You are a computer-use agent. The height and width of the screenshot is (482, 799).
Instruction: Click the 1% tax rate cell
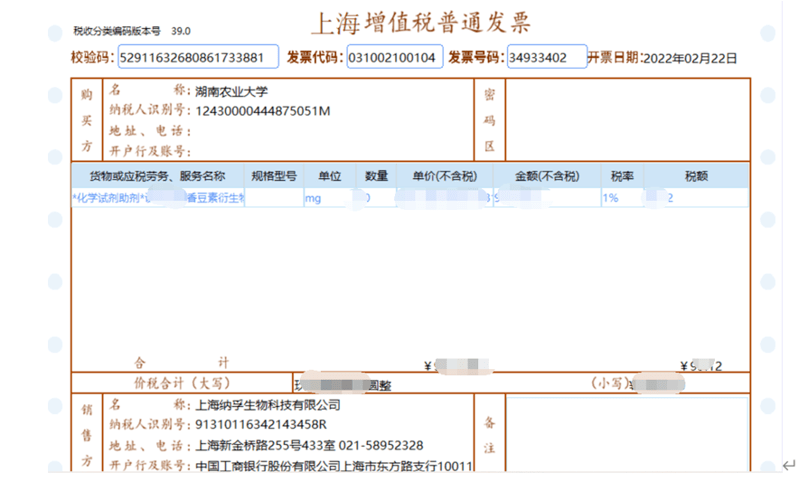(610, 198)
